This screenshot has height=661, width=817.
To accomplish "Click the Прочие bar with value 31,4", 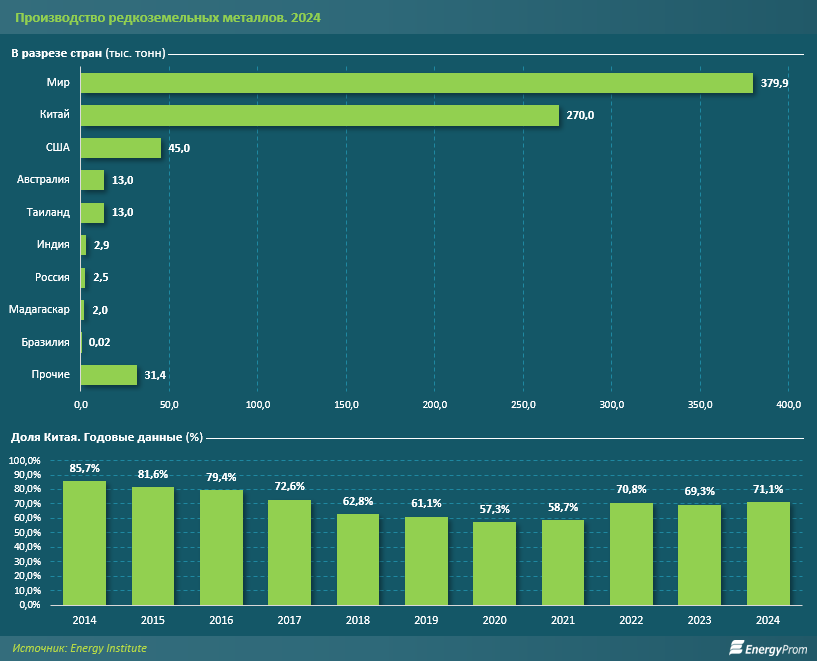I will [x=108, y=375].
